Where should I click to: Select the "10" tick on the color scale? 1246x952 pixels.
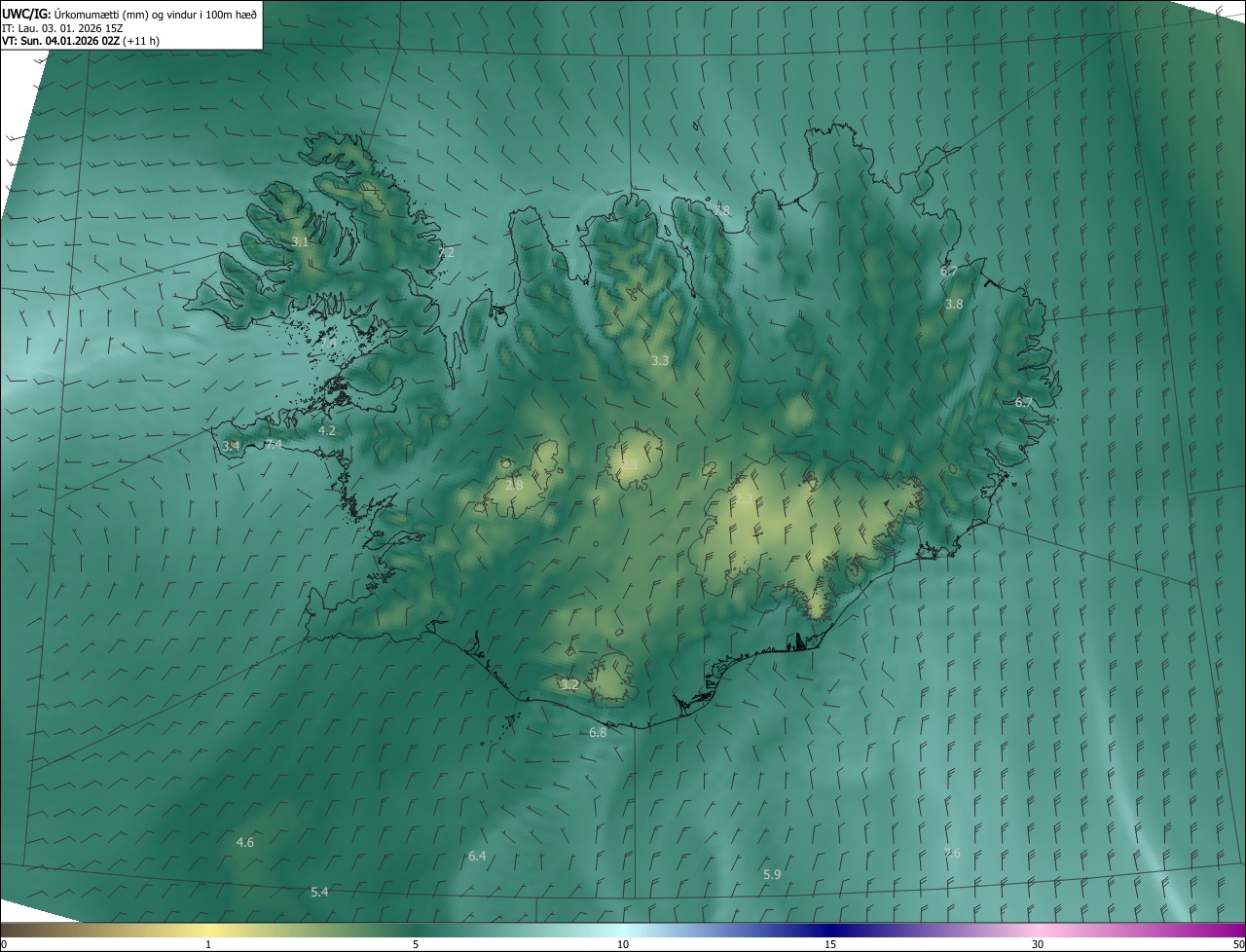pos(623,944)
